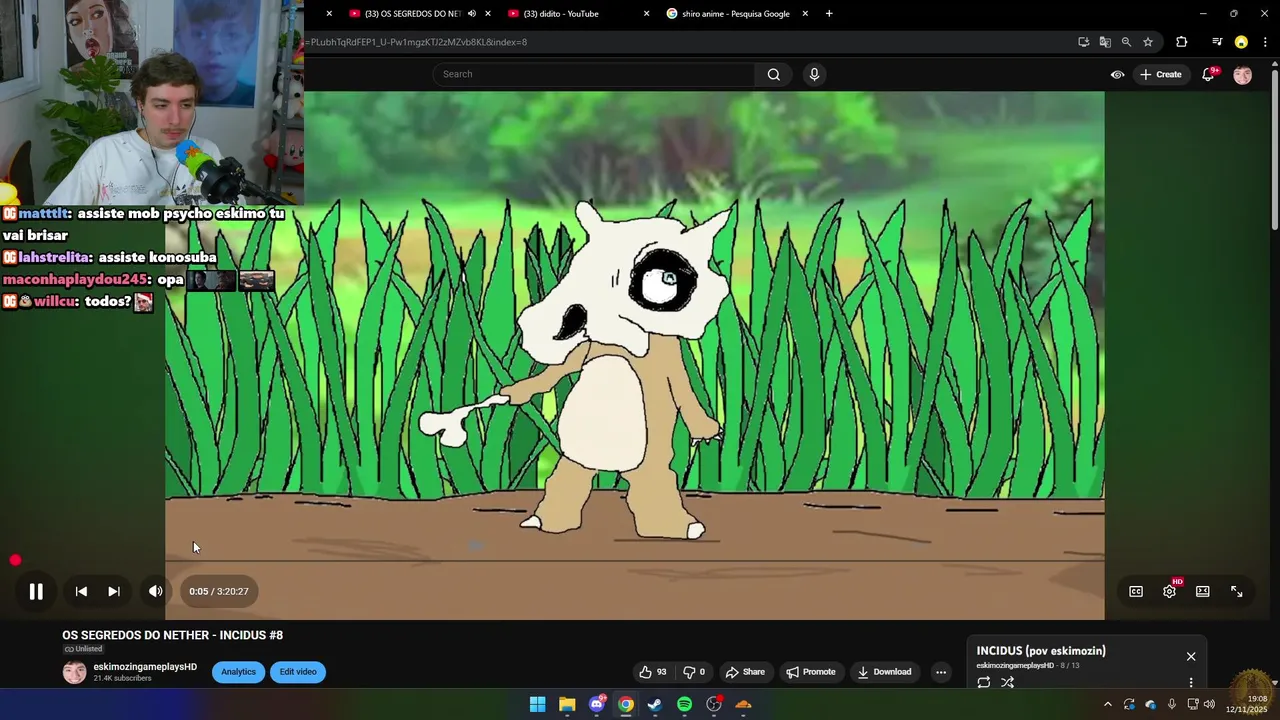
Task: Switch the player to theater mode
Action: coord(1203,591)
